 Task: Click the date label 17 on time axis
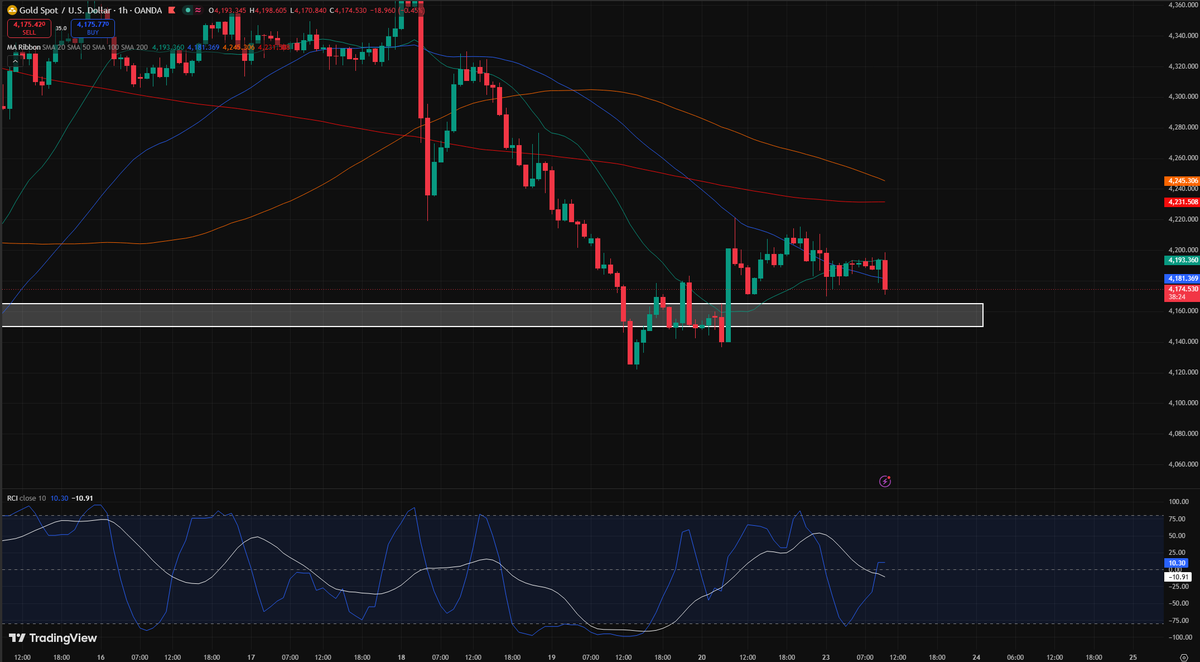coord(251,657)
